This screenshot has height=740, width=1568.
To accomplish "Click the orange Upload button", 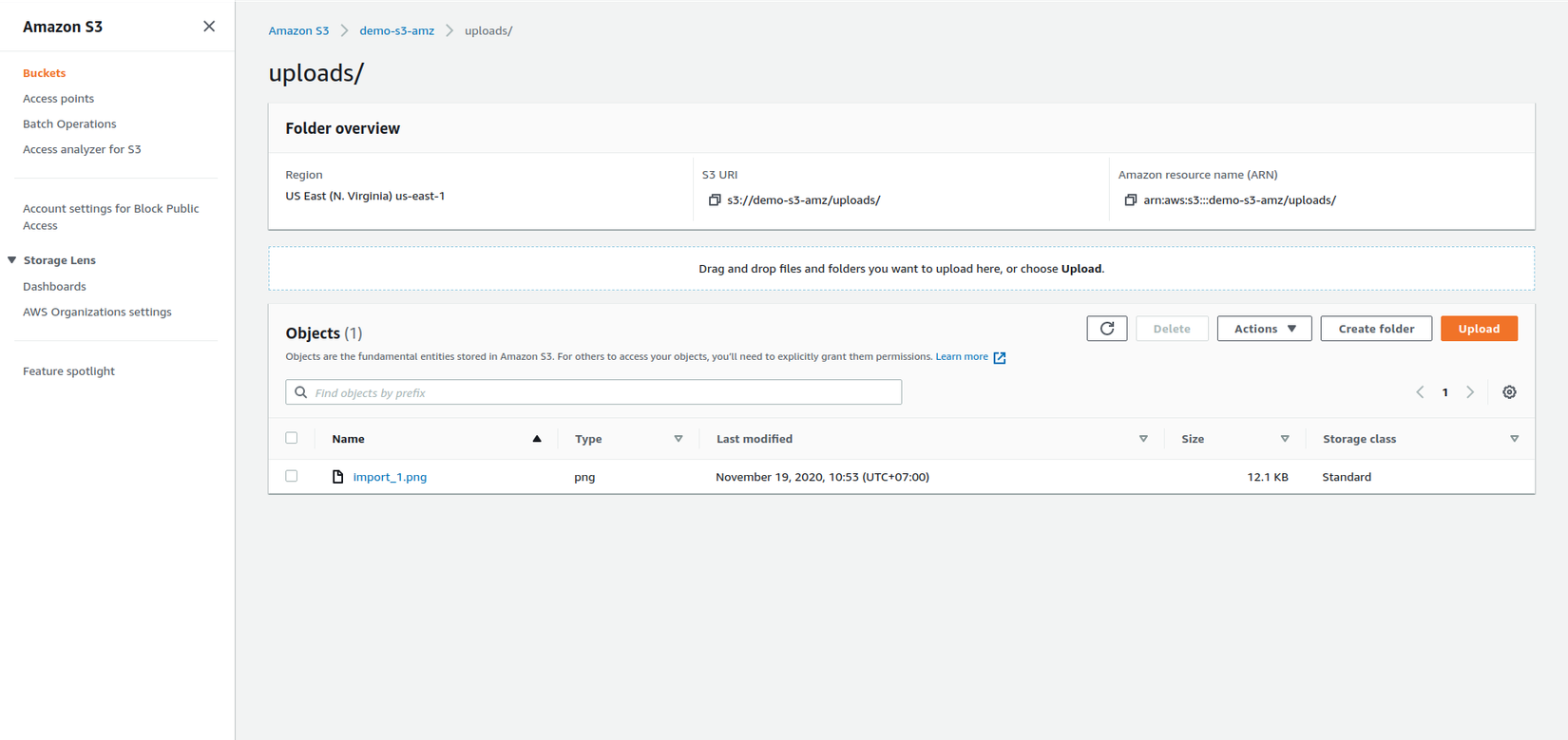I will point(1479,329).
